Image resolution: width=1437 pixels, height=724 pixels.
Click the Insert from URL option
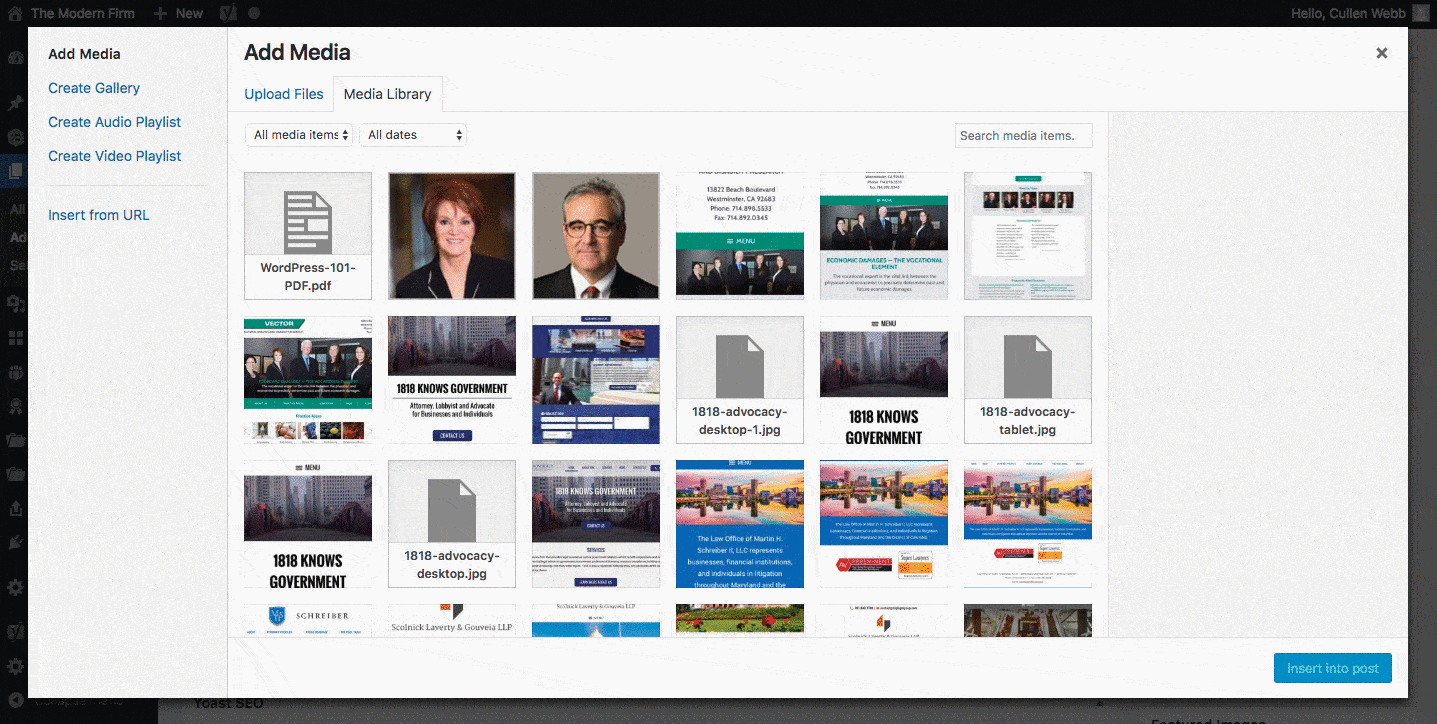pos(98,214)
